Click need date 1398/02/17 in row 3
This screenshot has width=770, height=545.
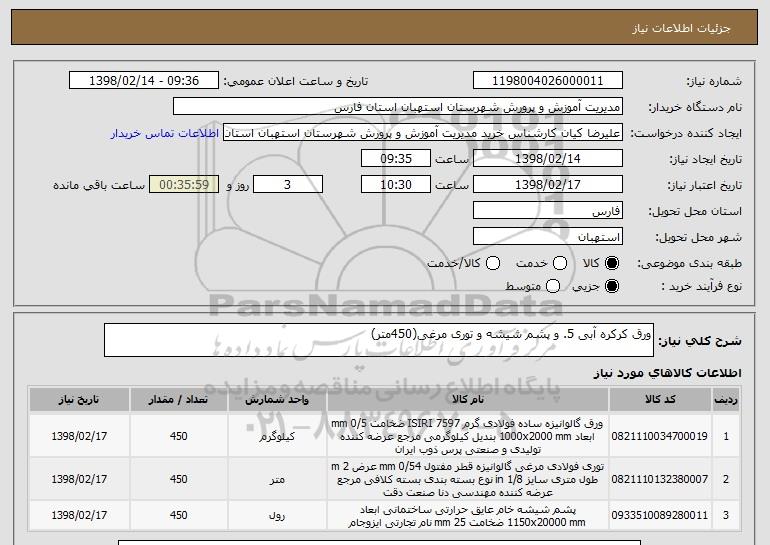point(79,515)
